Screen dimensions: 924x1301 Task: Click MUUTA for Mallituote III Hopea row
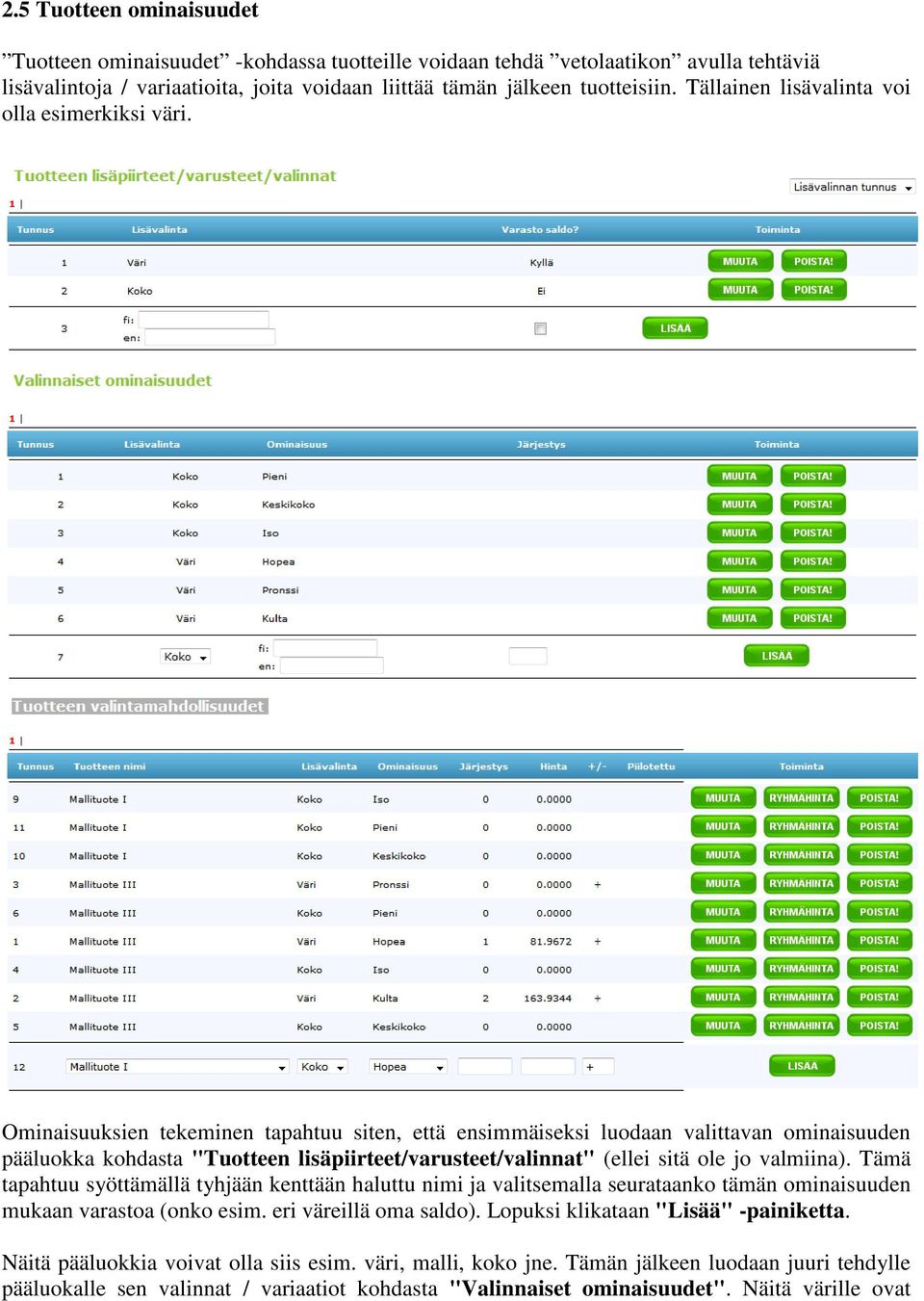click(x=723, y=940)
